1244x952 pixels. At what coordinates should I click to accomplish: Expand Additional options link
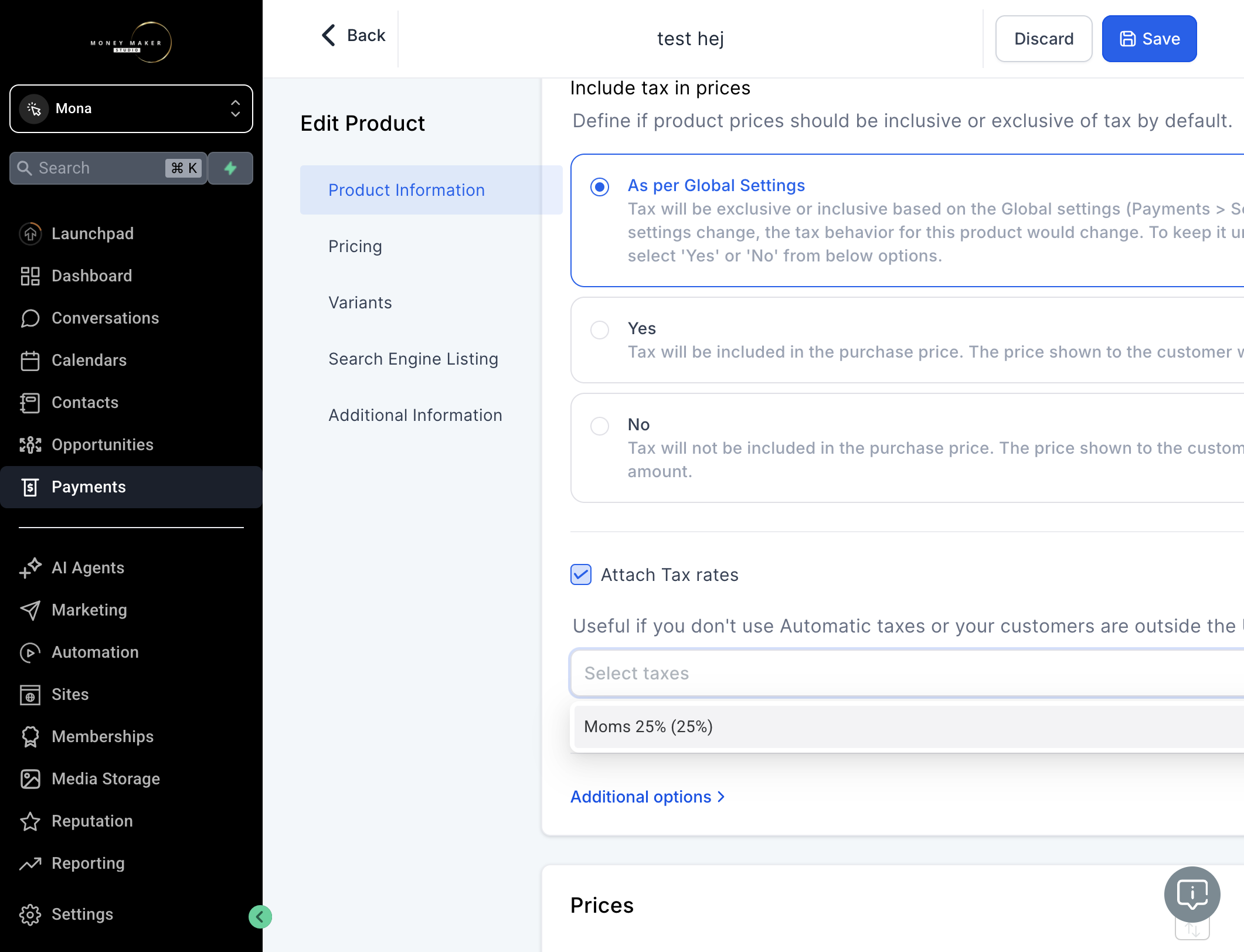[x=648, y=797]
